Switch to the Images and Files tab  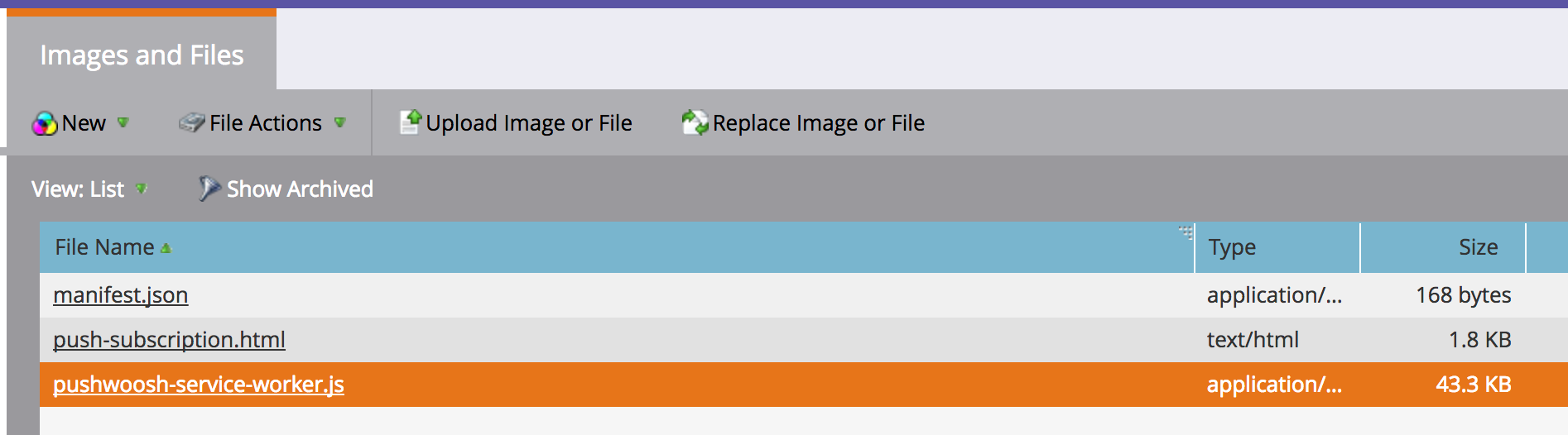click(142, 55)
